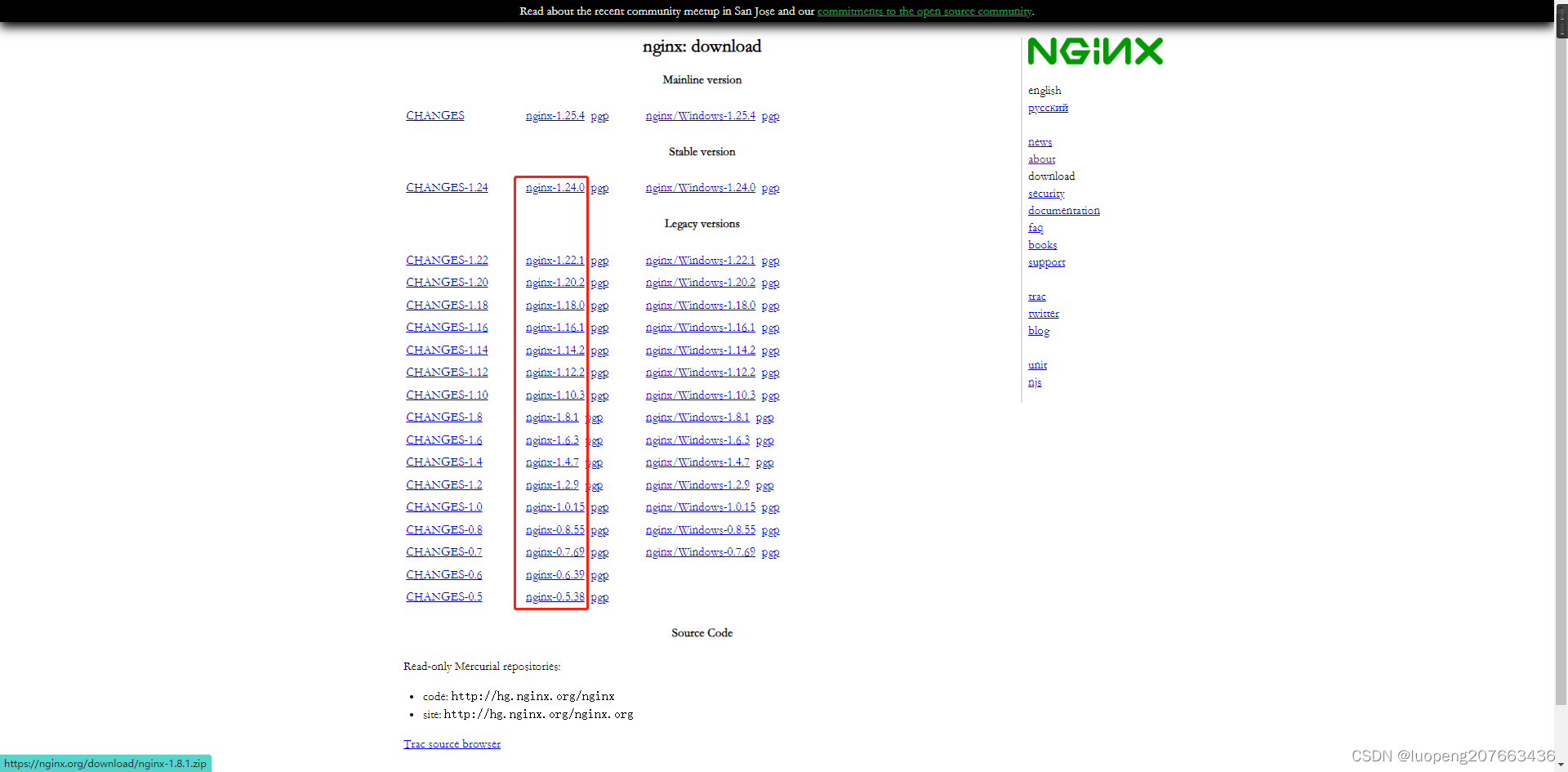Download nginx/Windows-1.4.7

(697, 462)
